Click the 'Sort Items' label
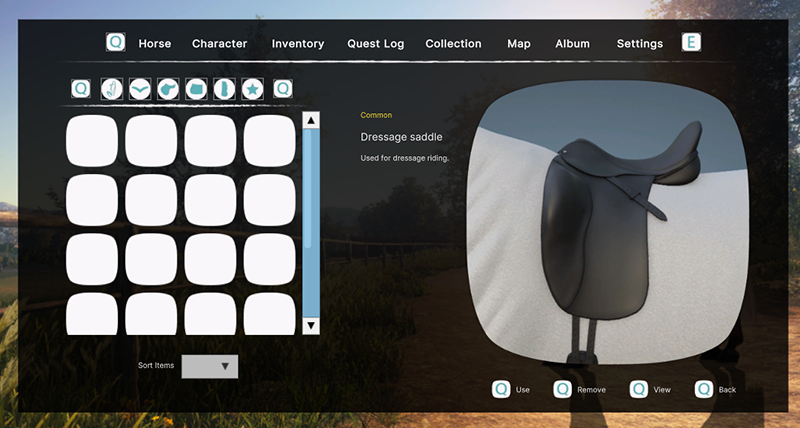Viewport: 800px width, 428px height. 156,365
